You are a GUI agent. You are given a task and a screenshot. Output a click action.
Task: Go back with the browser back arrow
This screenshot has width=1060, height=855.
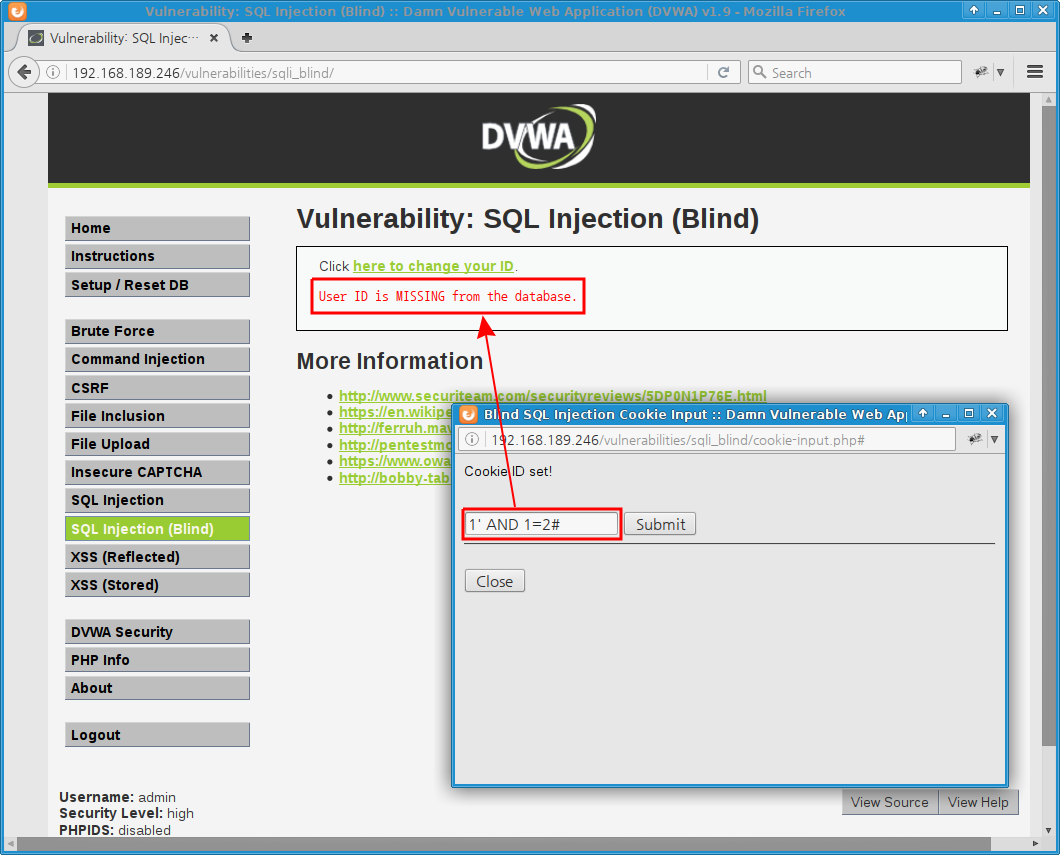pyautogui.click(x=24, y=72)
